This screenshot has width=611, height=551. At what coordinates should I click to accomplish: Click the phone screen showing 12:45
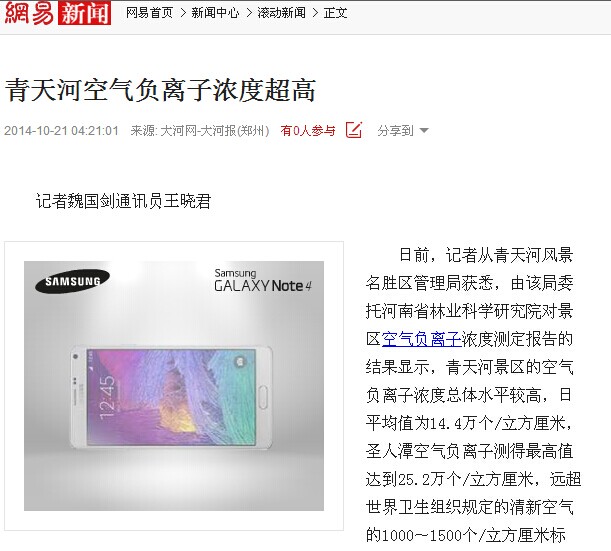click(x=171, y=397)
